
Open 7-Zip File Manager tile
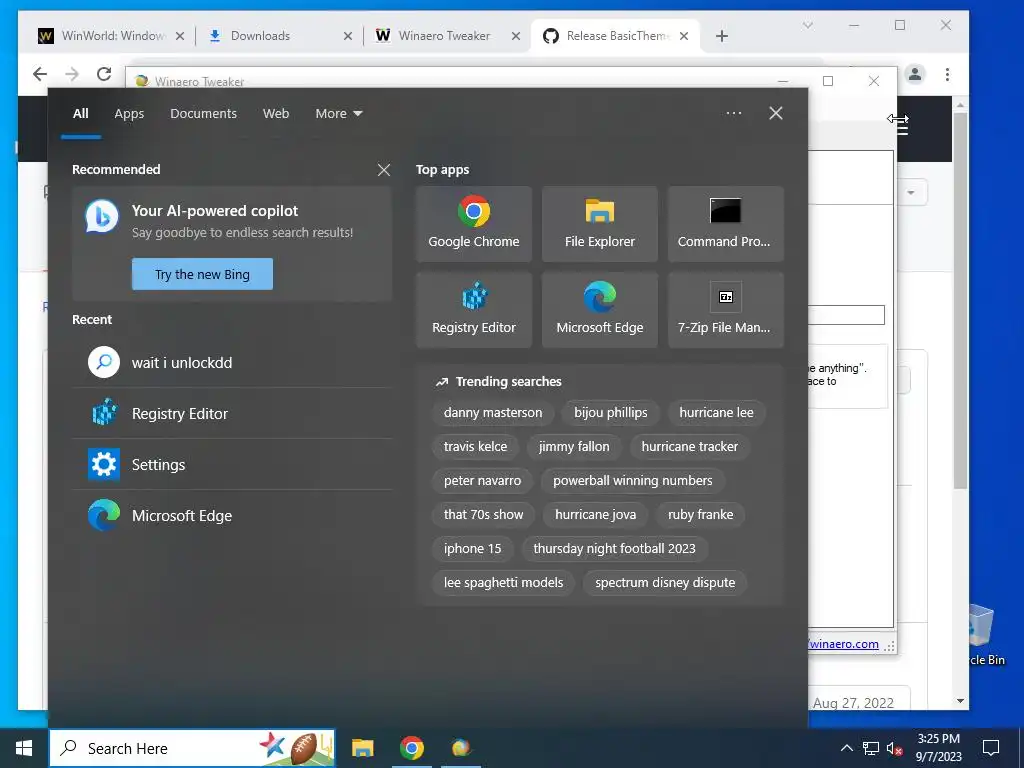tap(726, 310)
